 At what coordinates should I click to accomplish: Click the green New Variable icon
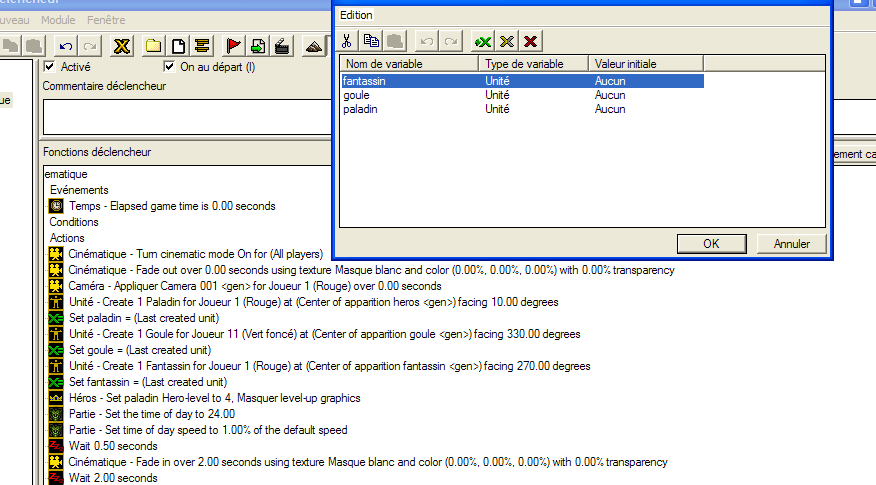[x=483, y=41]
